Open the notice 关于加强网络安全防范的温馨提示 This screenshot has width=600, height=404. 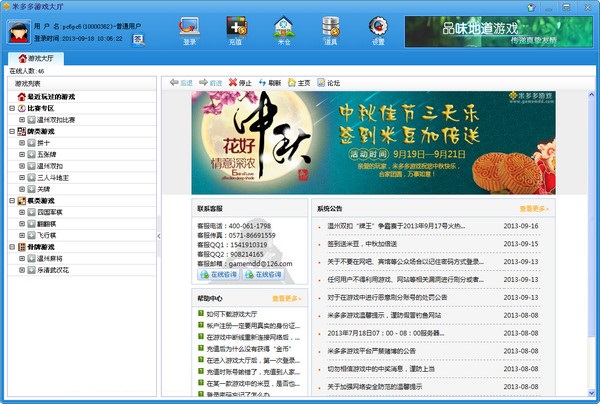375,387
